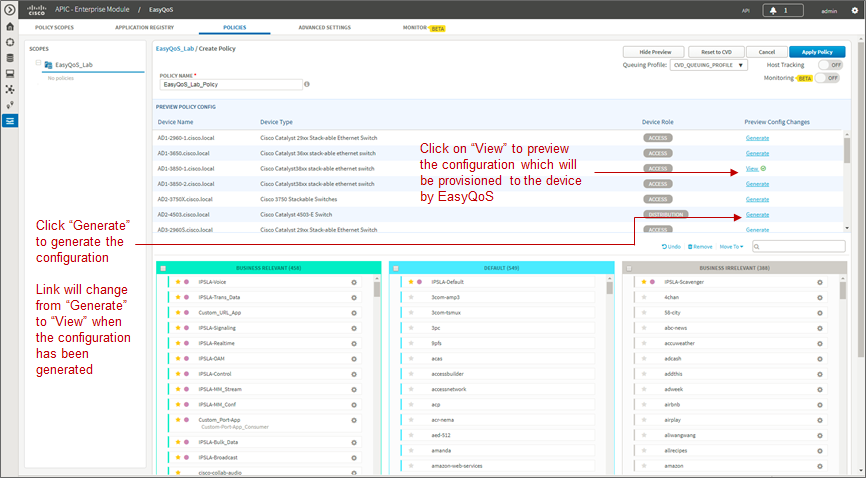Click Generate link for AD2-3750X.cisco.local
Image resolution: width=866 pixels, height=478 pixels.
[757, 199]
